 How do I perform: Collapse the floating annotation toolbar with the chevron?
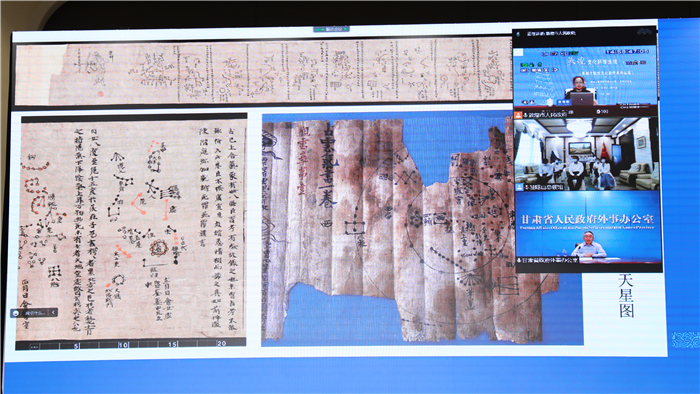tap(53, 313)
